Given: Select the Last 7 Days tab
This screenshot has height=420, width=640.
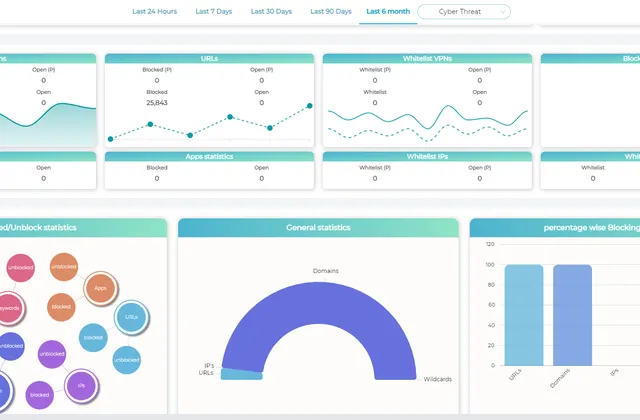Looking at the screenshot, I should (213, 11).
